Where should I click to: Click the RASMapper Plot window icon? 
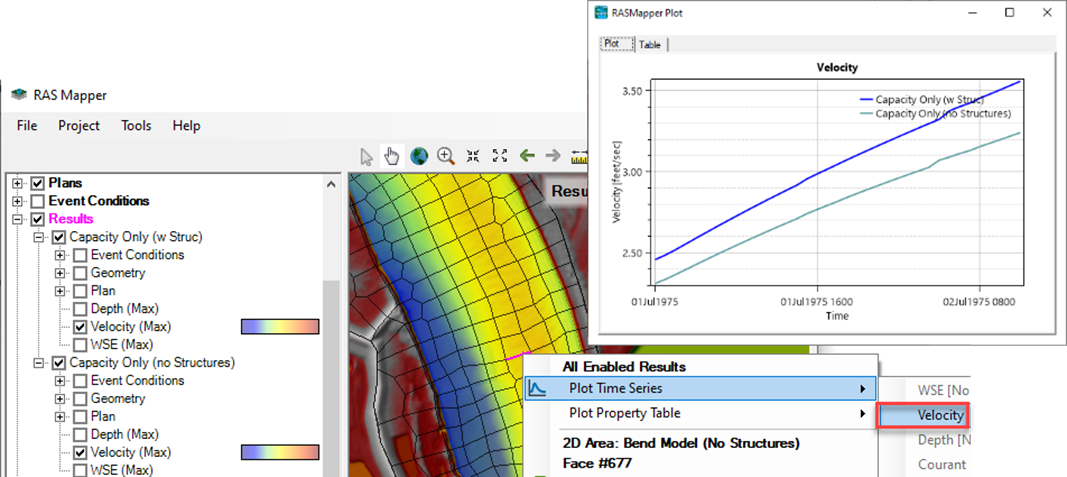click(x=601, y=12)
